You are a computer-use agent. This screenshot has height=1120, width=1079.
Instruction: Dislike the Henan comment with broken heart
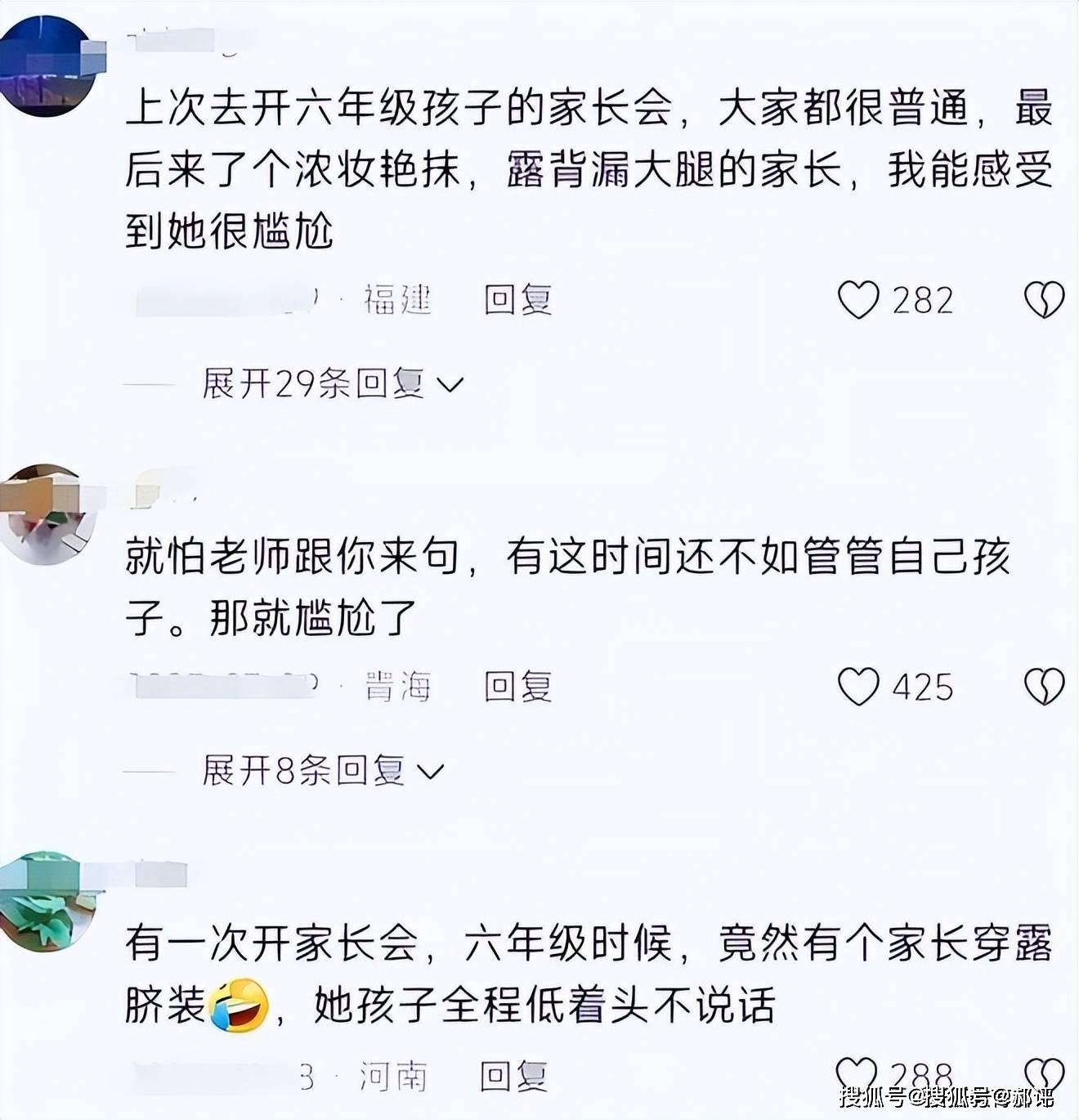tap(1044, 1074)
